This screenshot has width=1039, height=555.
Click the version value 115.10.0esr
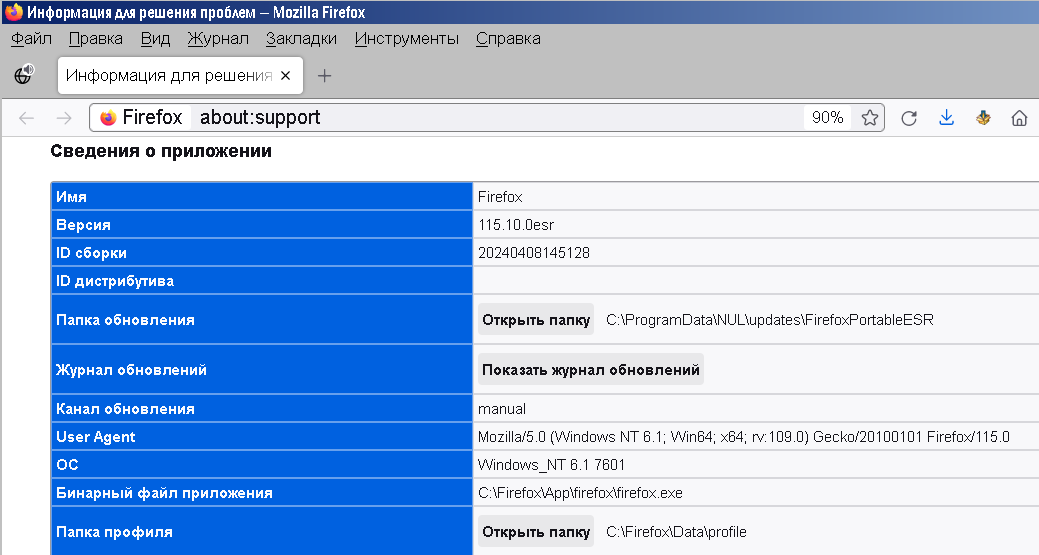click(516, 225)
